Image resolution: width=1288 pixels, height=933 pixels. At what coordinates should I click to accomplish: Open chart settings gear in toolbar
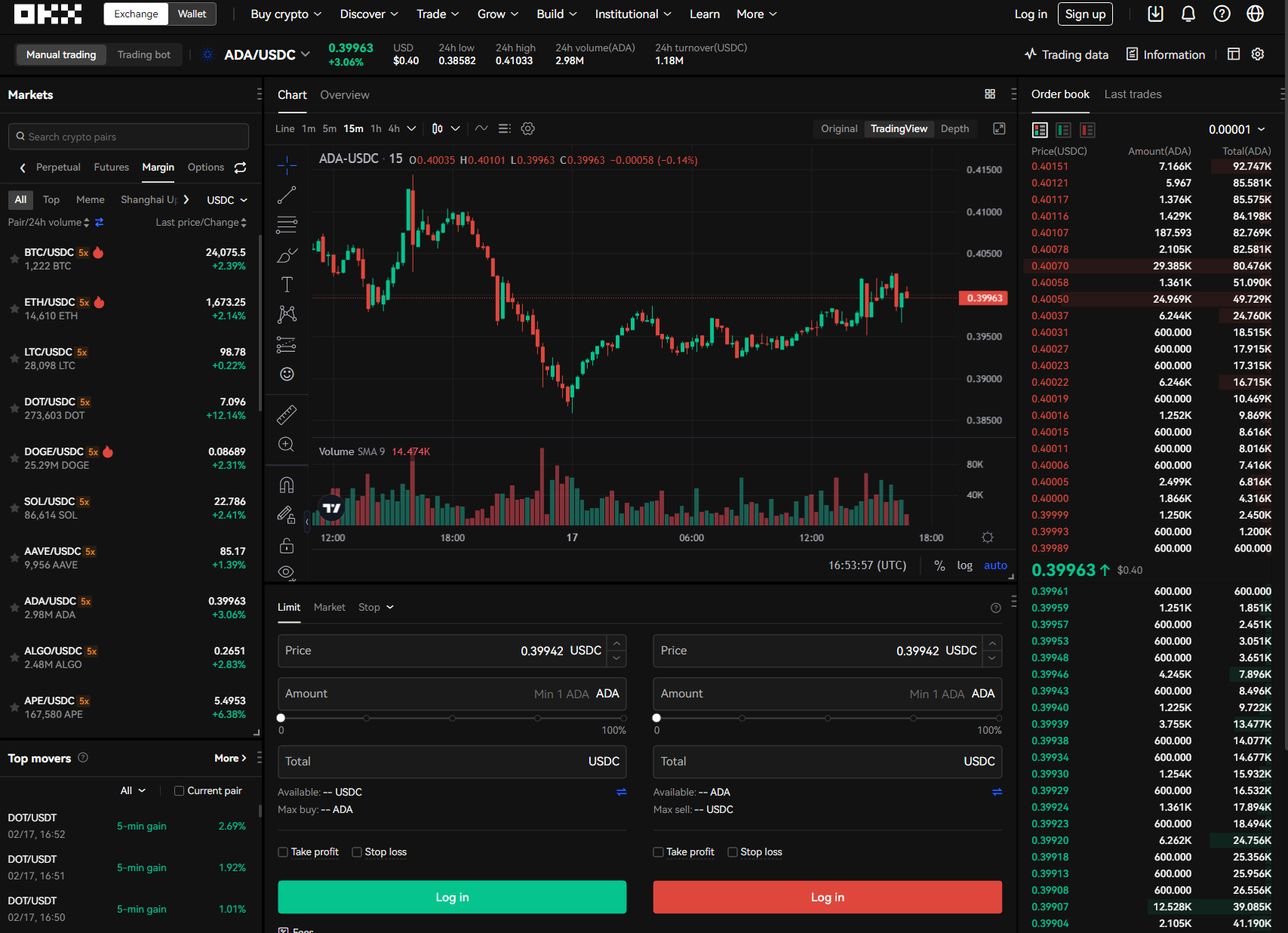(x=528, y=128)
